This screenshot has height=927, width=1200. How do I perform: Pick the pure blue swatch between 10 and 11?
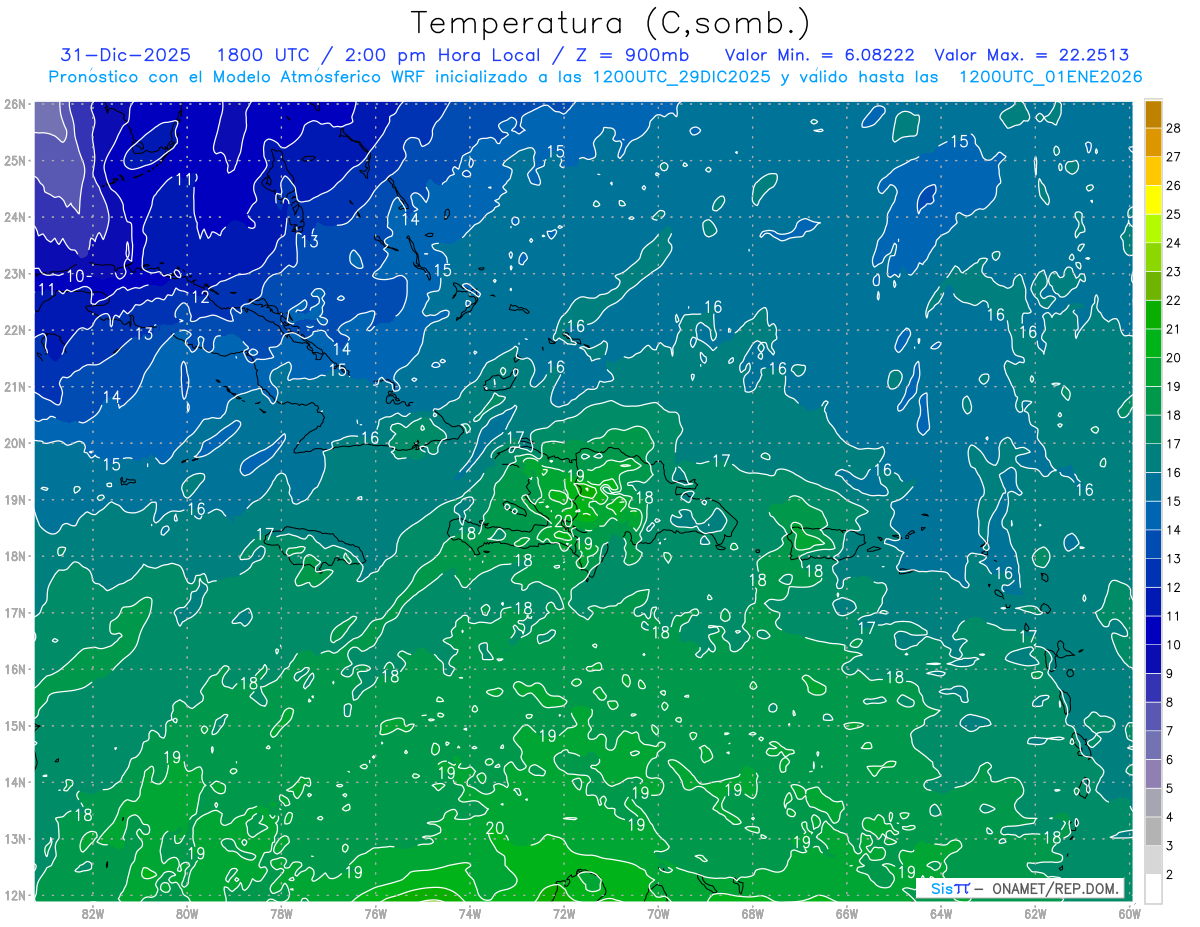tap(1153, 630)
